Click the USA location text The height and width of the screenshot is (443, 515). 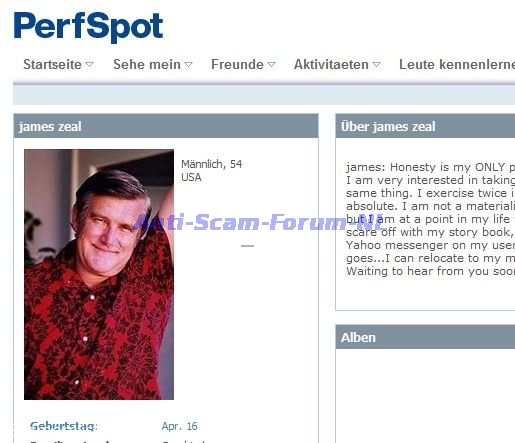(x=191, y=177)
